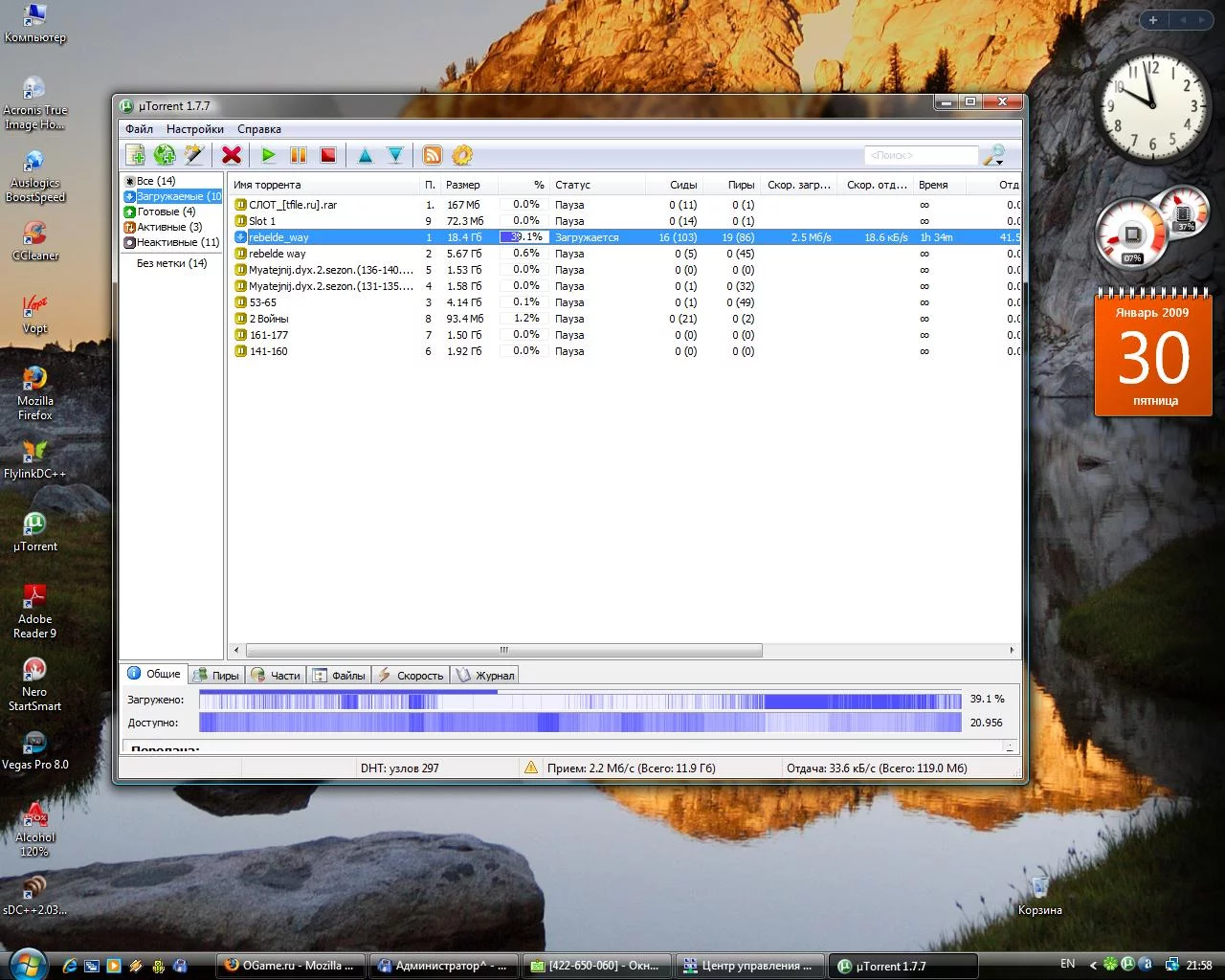1225x980 pixels.
Task: Select the Myatejnj.dyx.2.sezon.(136-140 torrent row
Action: coord(330,270)
